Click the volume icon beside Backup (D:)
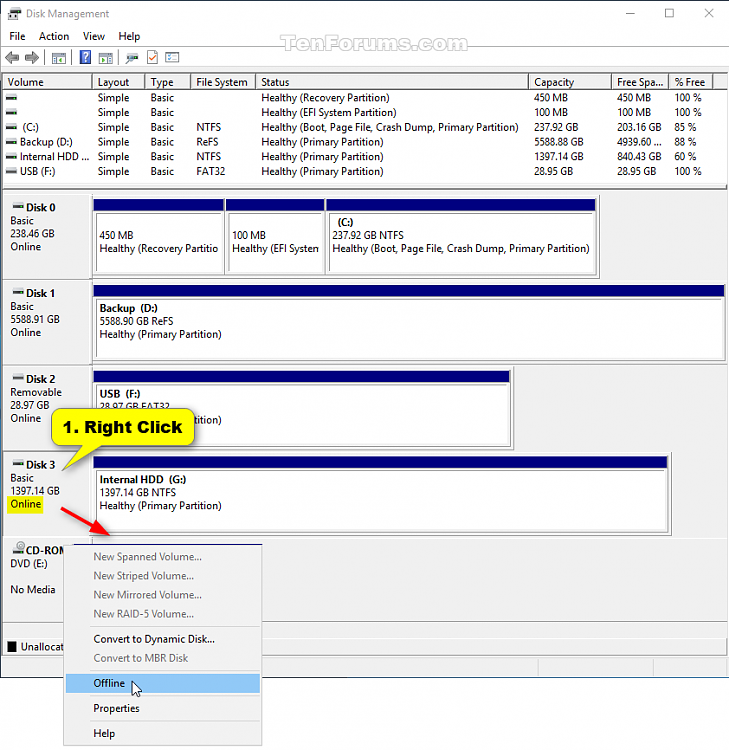Viewport: 729px width, 750px height. point(11,142)
